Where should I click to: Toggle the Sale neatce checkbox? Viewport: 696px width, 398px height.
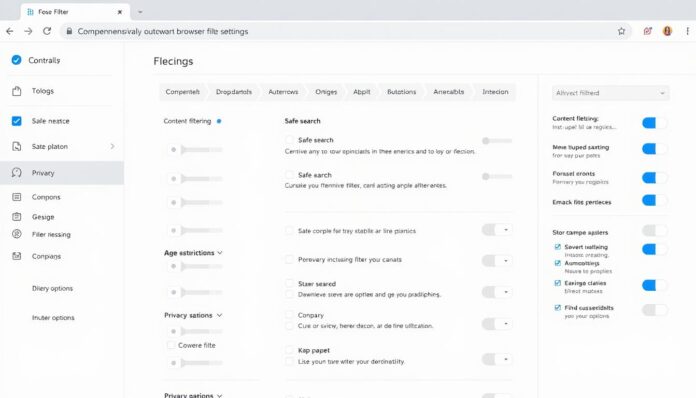[16, 121]
